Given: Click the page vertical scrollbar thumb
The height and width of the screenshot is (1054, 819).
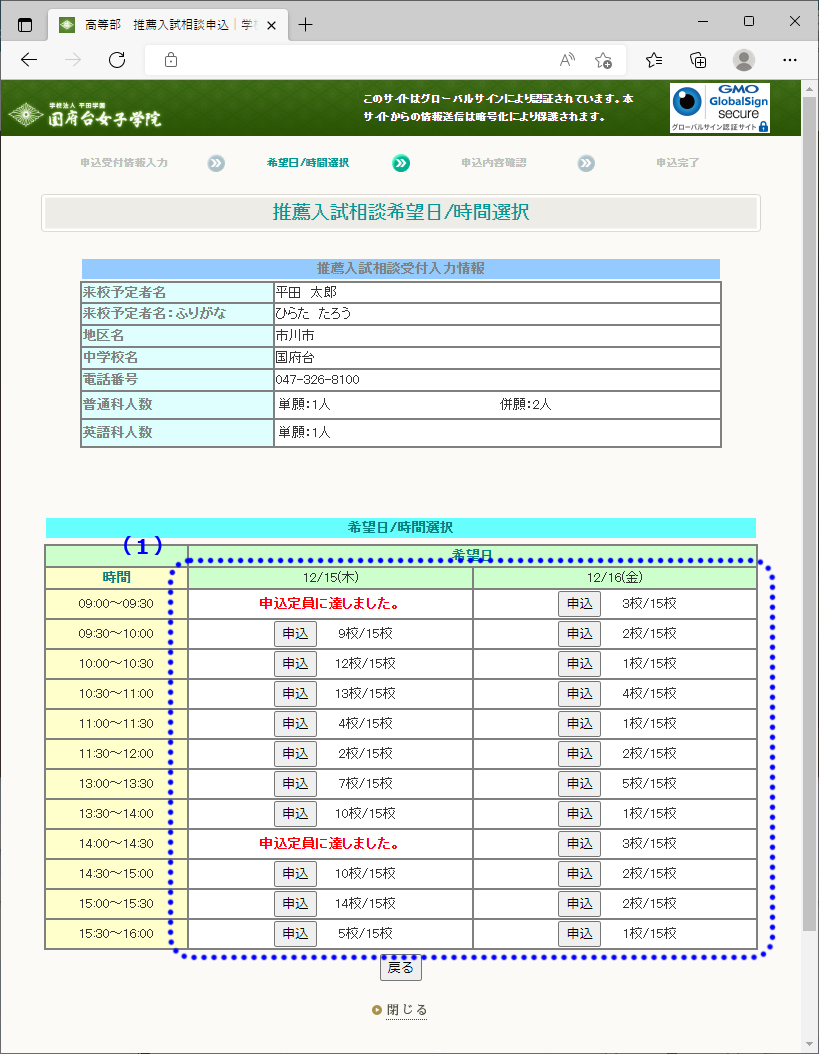Looking at the screenshot, I should coord(810,514).
